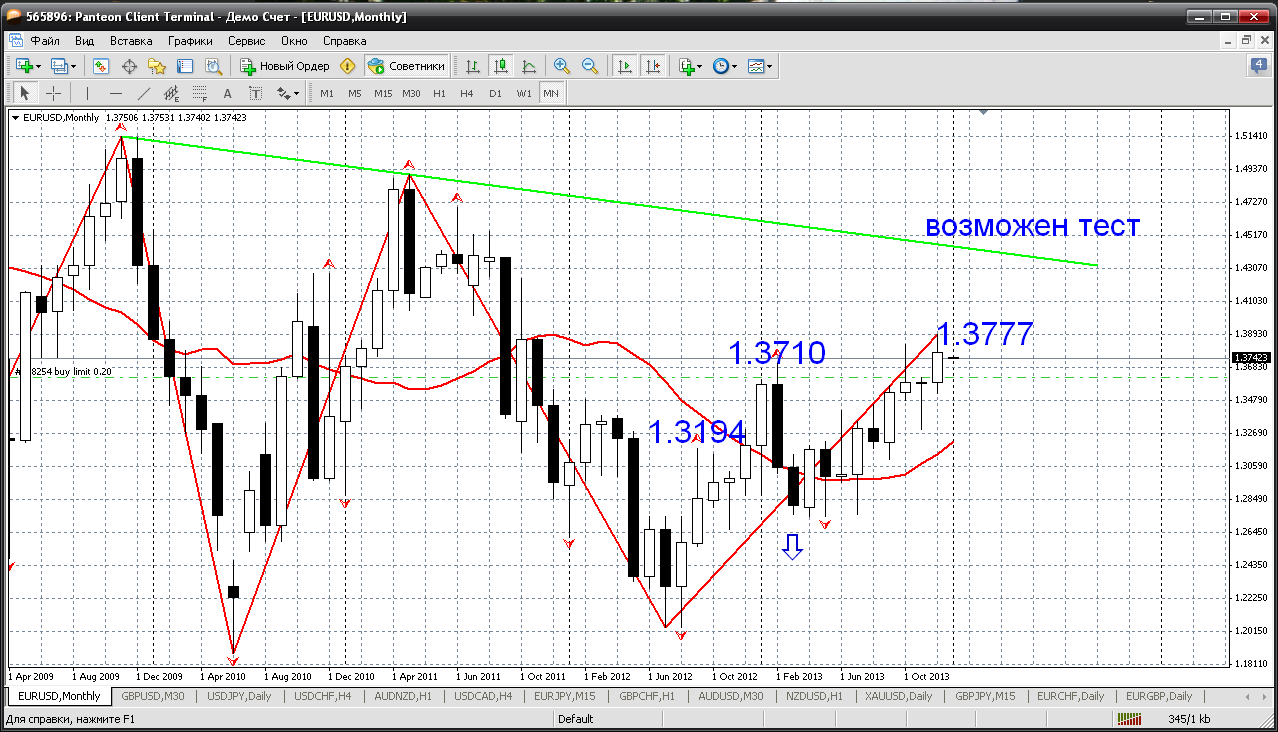Select the trendline drawing tool
The image size is (1278, 732).
pyautogui.click(x=143, y=93)
